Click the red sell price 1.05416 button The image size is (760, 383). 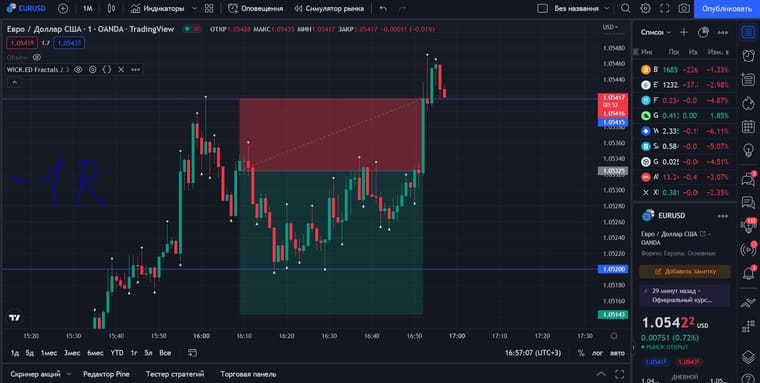click(x=22, y=43)
